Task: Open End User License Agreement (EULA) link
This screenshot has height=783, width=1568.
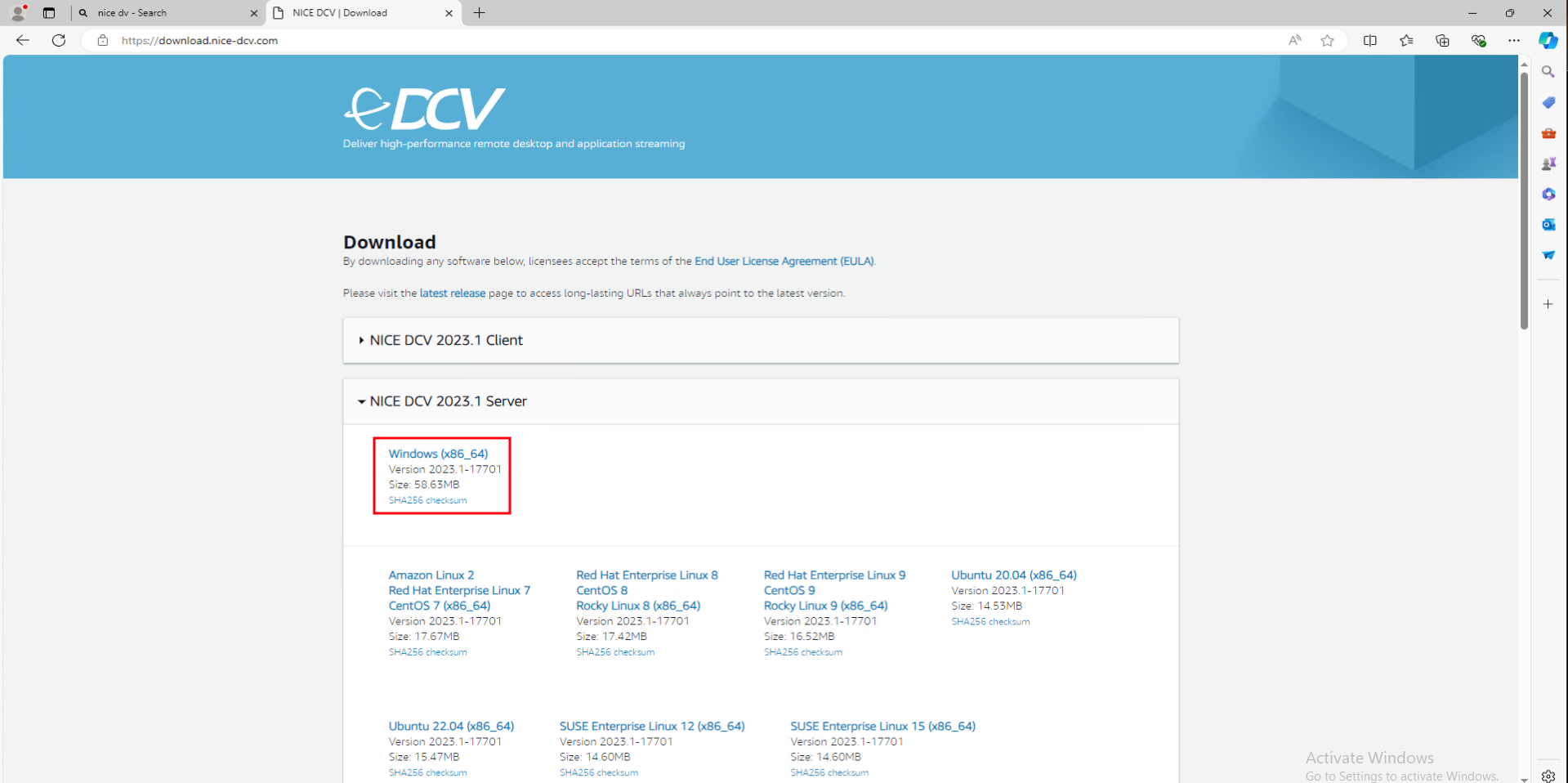Action: (x=784, y=262)
